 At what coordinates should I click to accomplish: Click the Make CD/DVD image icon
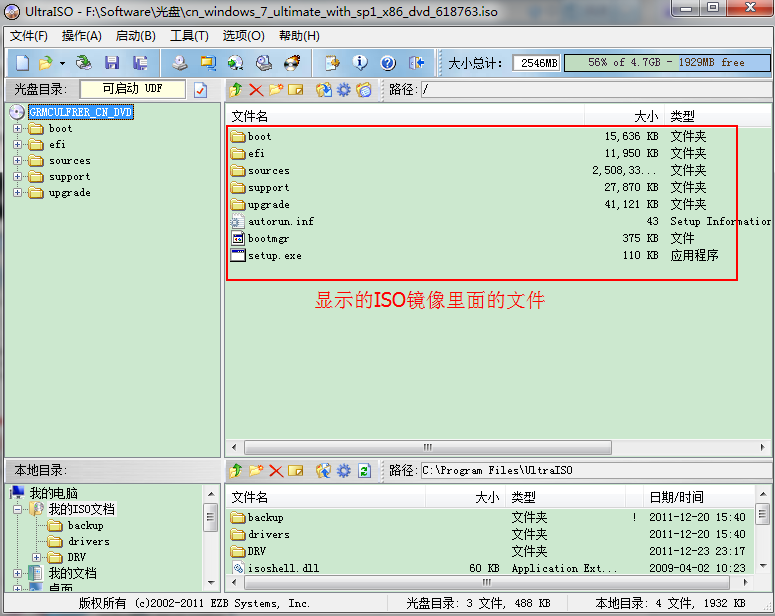(x=180, y=63)
